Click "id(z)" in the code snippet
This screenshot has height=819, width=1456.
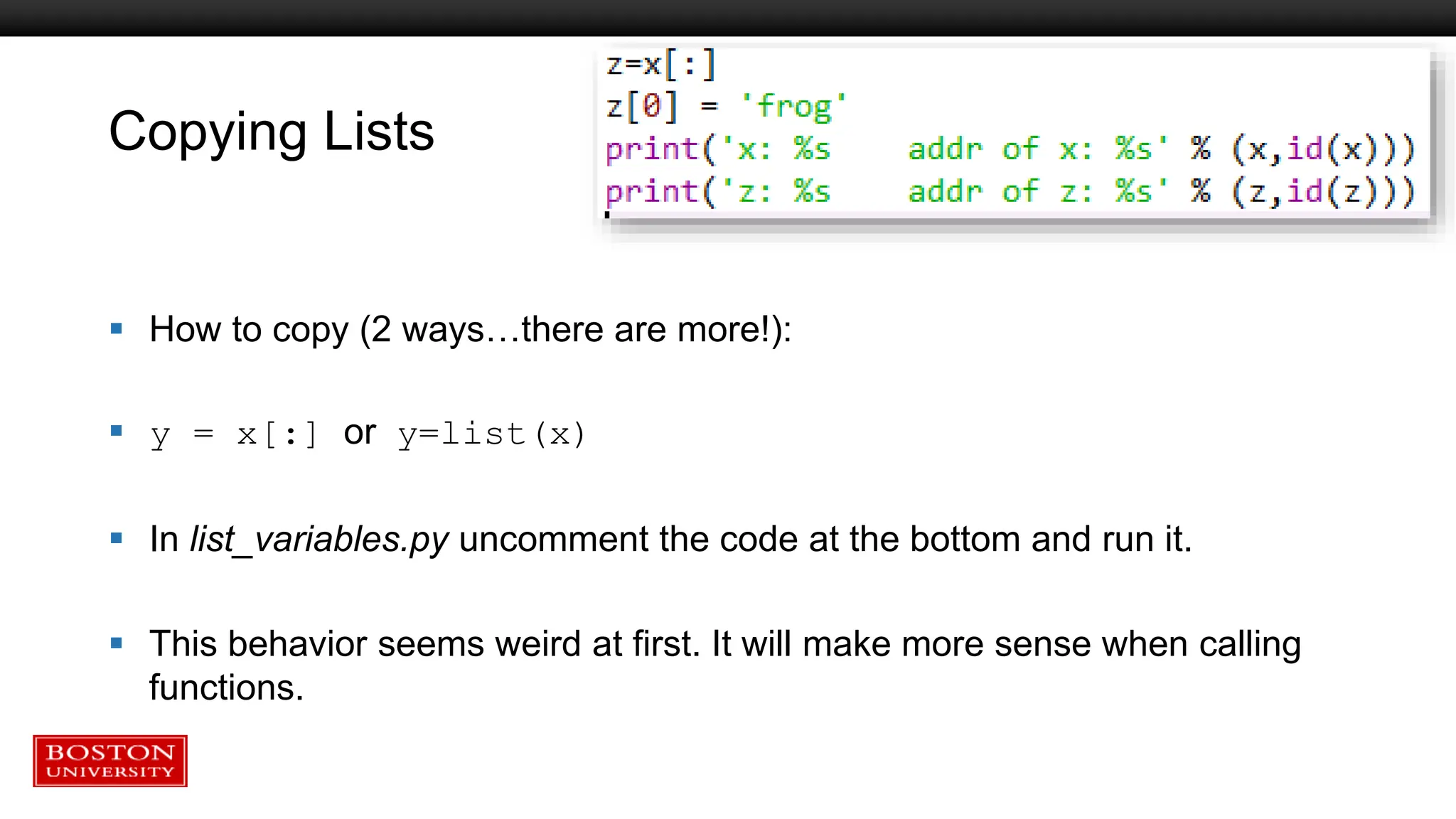1332,192
